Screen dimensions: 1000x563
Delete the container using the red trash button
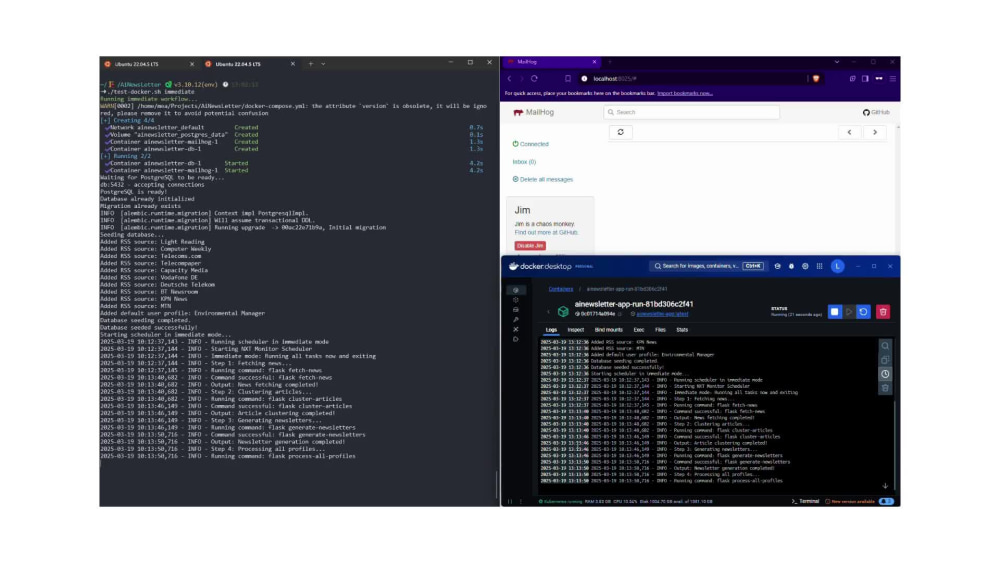pos(883,312)
